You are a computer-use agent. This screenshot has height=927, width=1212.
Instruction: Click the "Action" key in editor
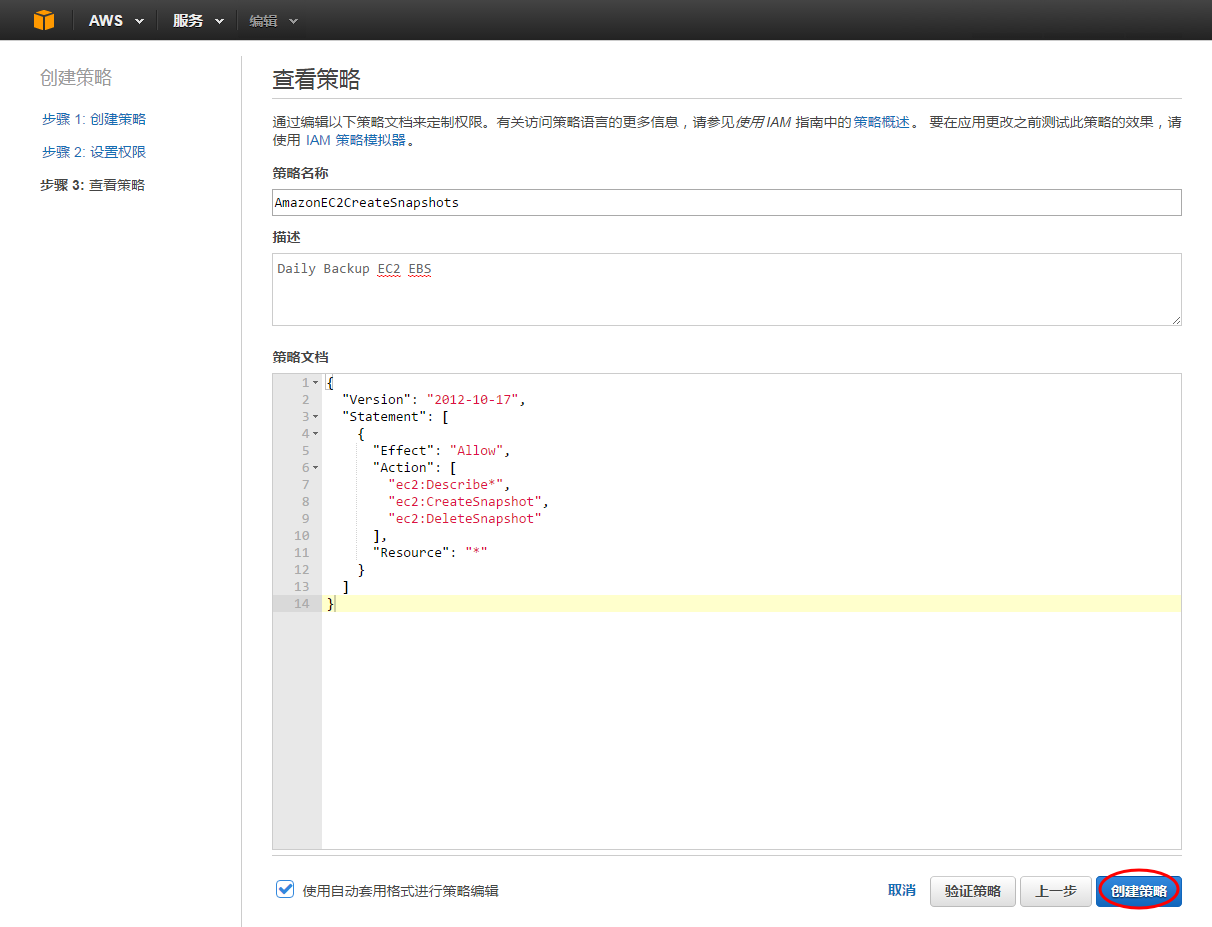click(x=403, y=468)
